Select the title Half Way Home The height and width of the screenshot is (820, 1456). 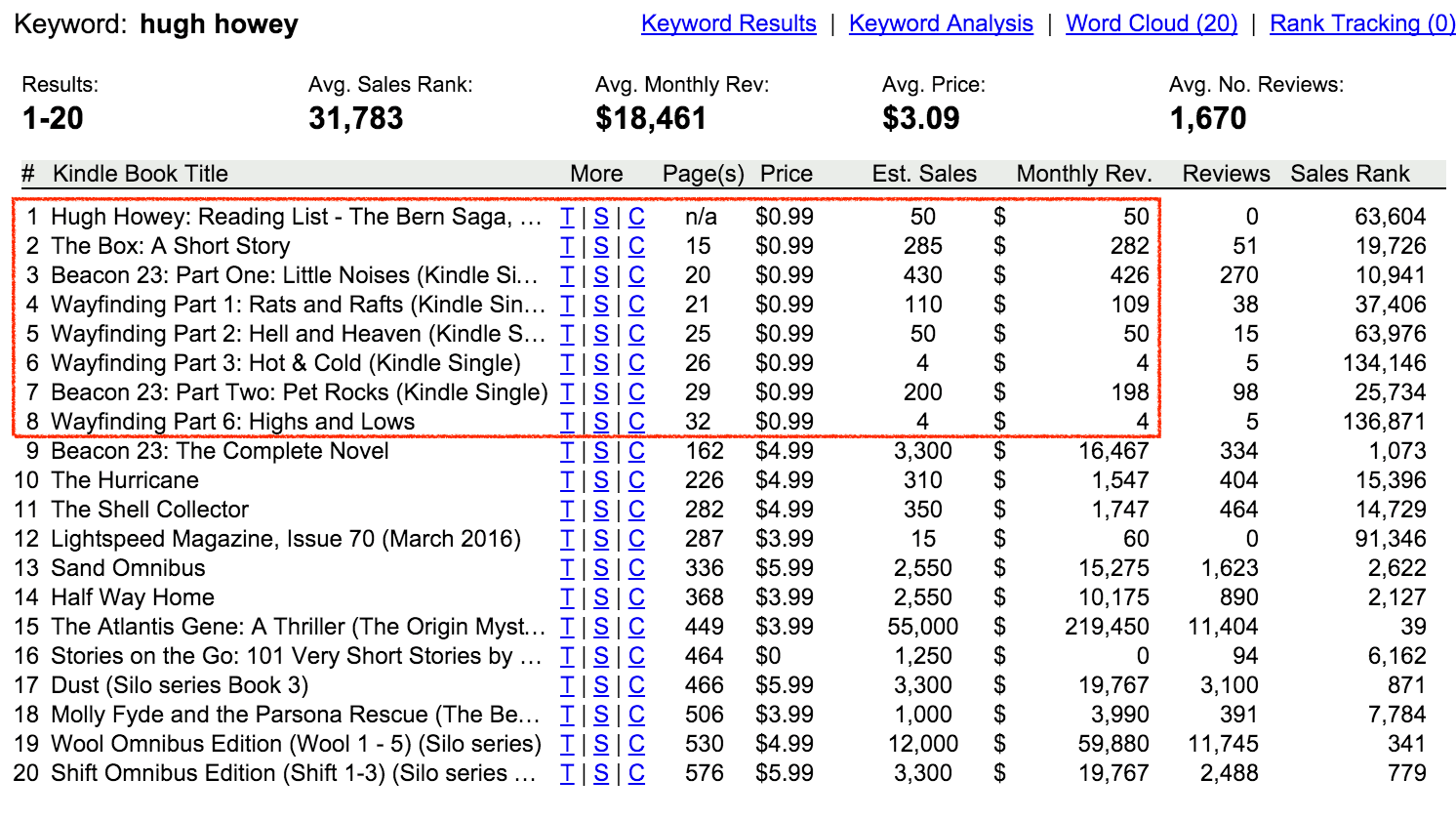pos(133,597)
